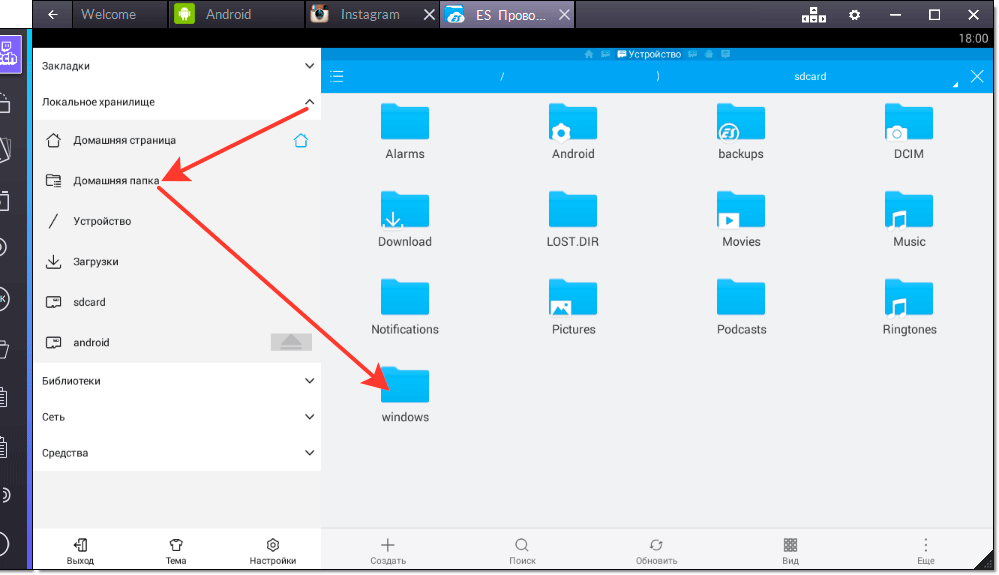Open the windows folder

405,395
